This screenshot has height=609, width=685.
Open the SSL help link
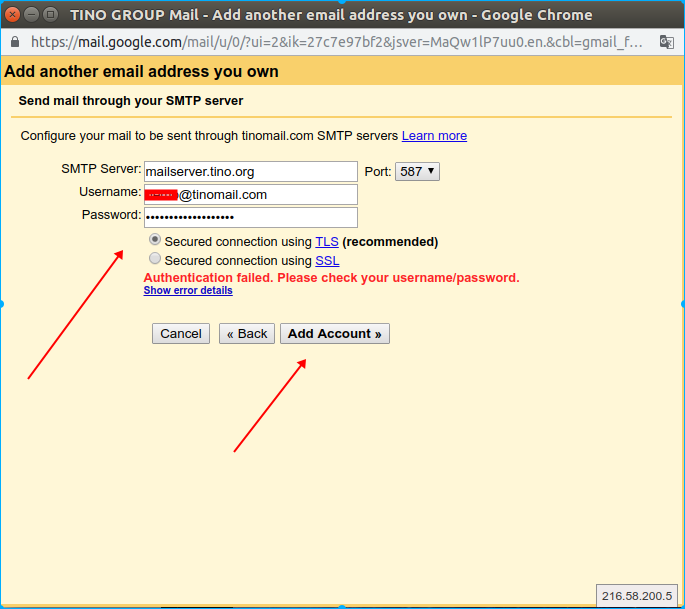(x=327, y=260)
